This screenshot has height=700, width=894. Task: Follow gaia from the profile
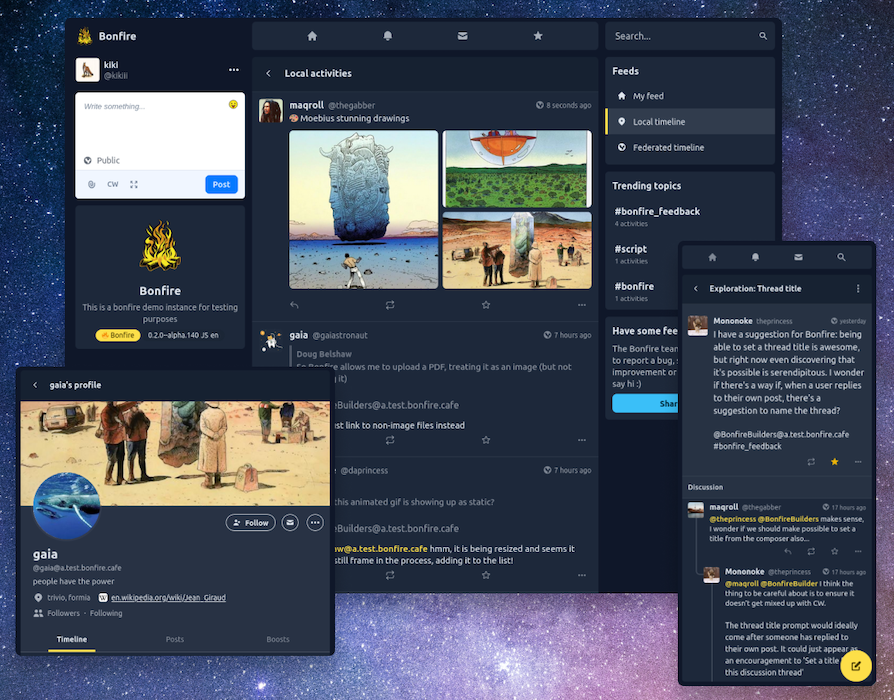click(249, 522)
